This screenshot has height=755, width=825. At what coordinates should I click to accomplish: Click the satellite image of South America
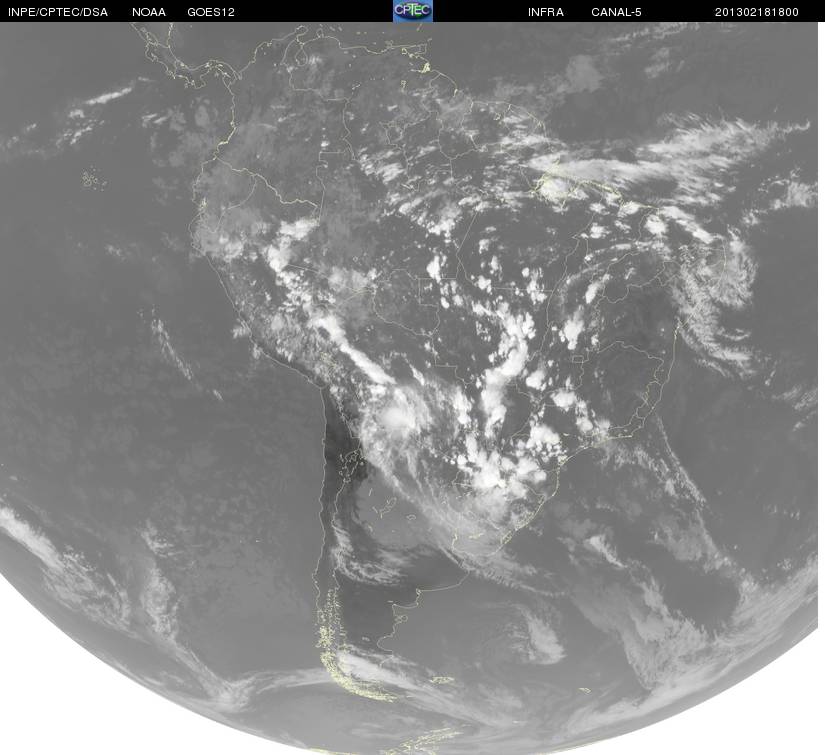tap(409, 388)
